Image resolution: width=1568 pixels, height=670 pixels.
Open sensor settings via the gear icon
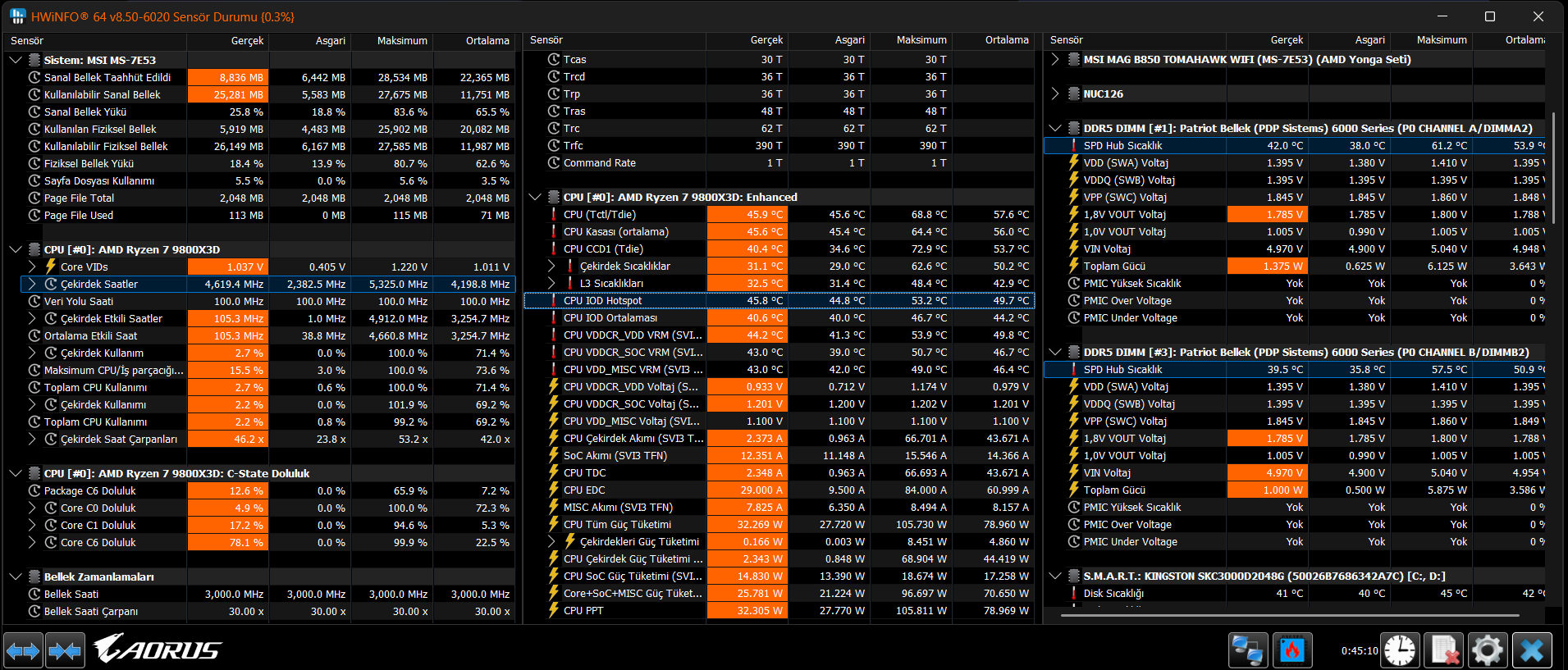1488,651
